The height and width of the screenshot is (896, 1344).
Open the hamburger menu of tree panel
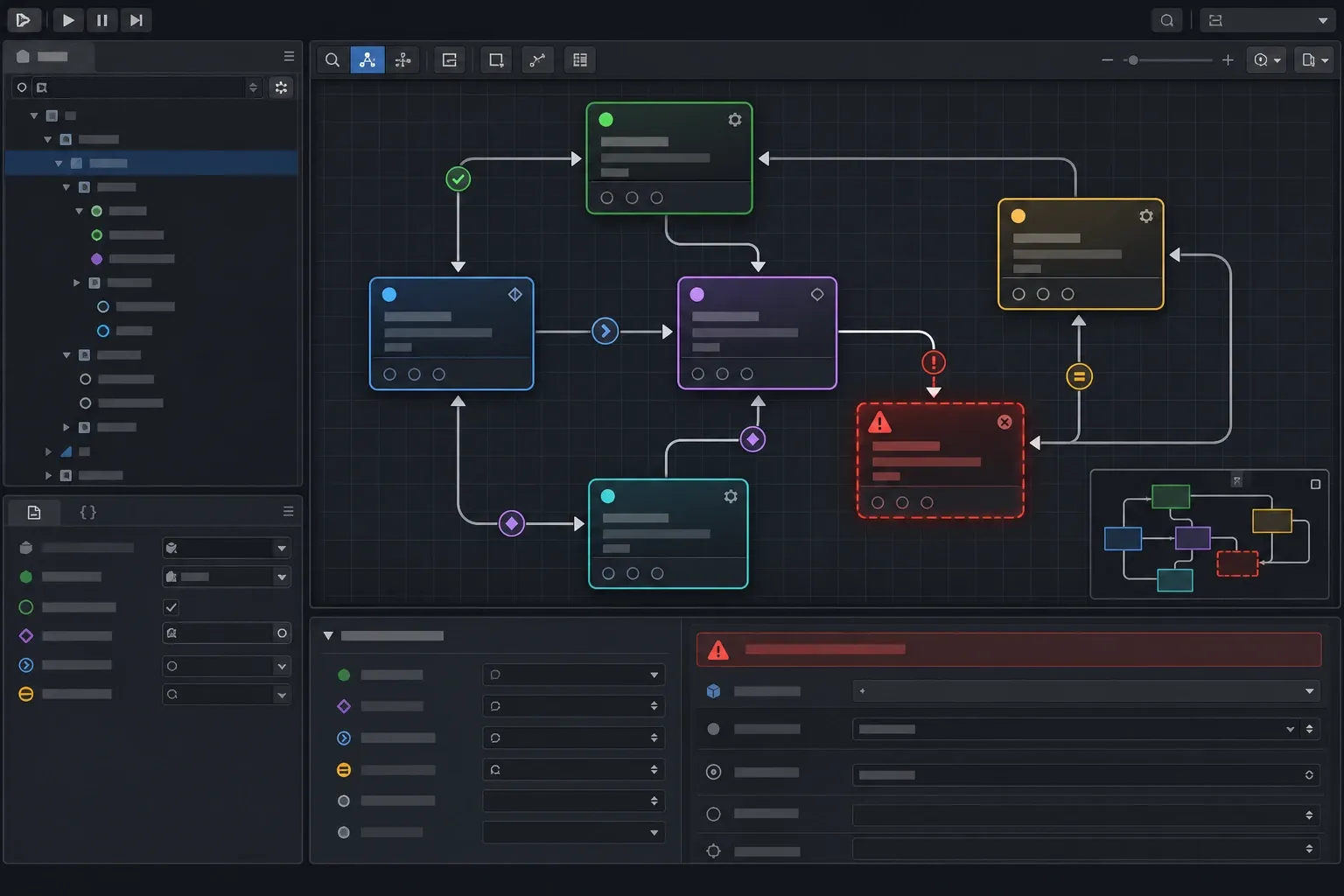tap(289, 56)
